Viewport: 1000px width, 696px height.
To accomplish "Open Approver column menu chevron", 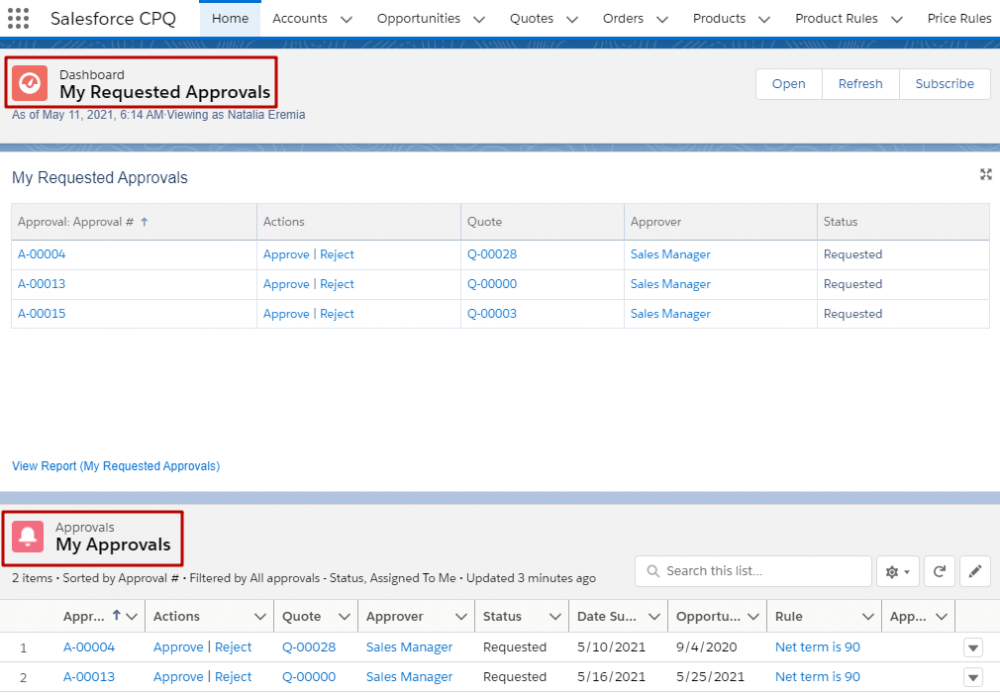I will click(x=460, y=617).
